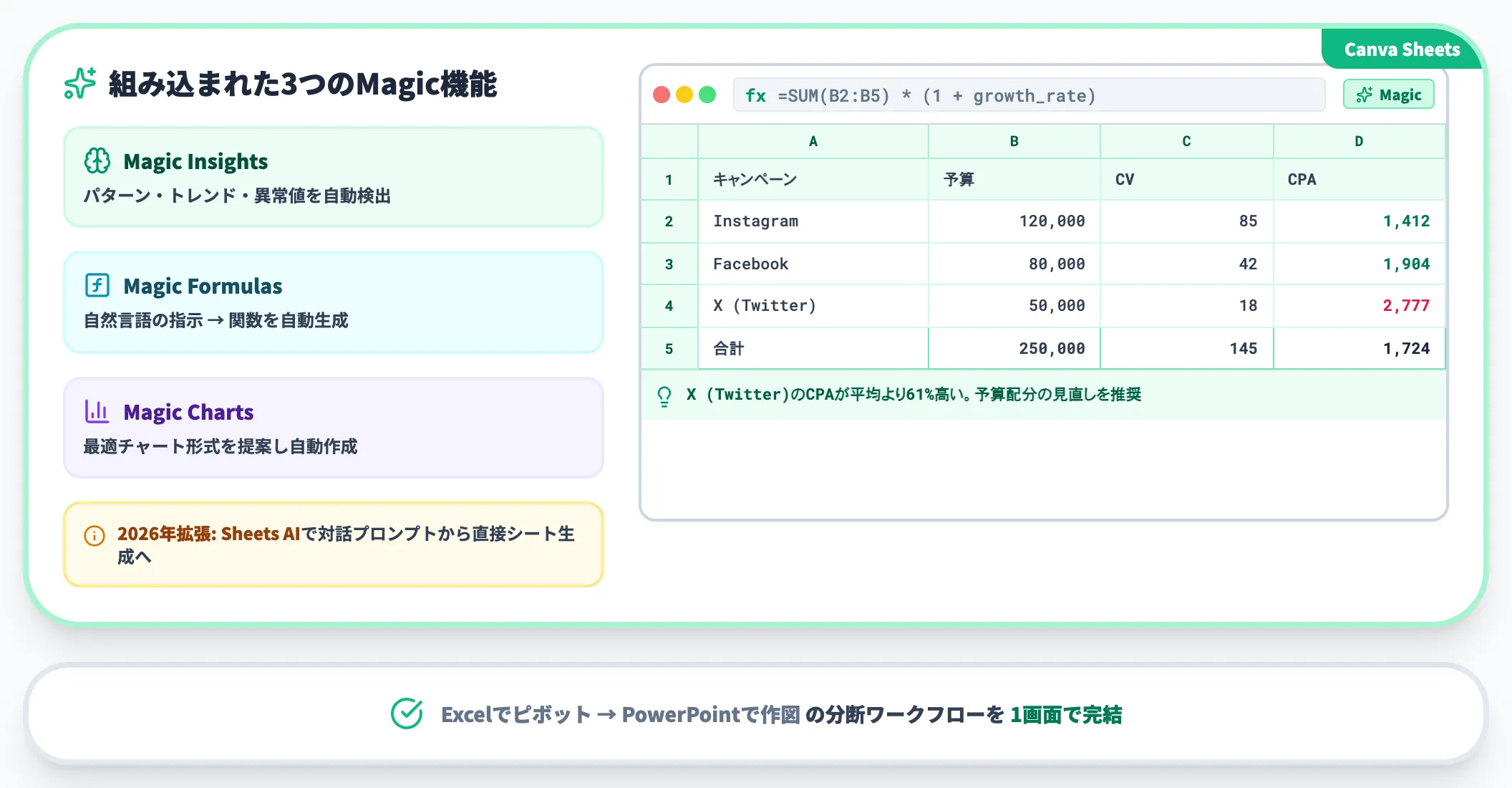The width and height of the screenshot is (1512, 788).
Task: Click the Instagram cell
Action: (x=813, y=221)
